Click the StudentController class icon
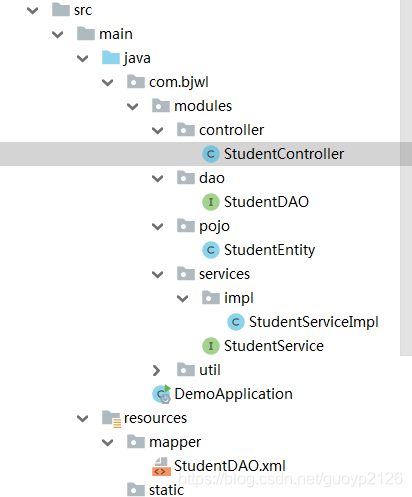Image resolution: width=412 pixels, height=497 pixels. (x=211, y=154)
